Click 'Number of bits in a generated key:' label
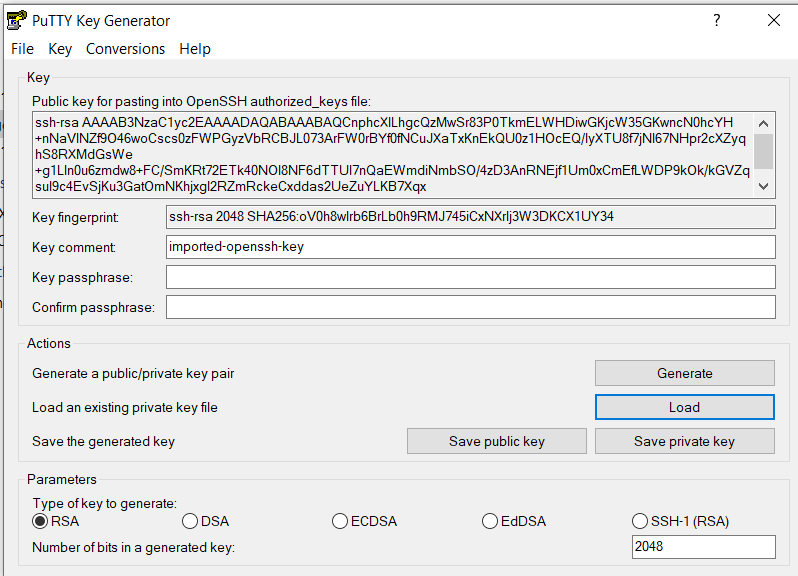Screen dimensions: 798x576 (133, 548)
